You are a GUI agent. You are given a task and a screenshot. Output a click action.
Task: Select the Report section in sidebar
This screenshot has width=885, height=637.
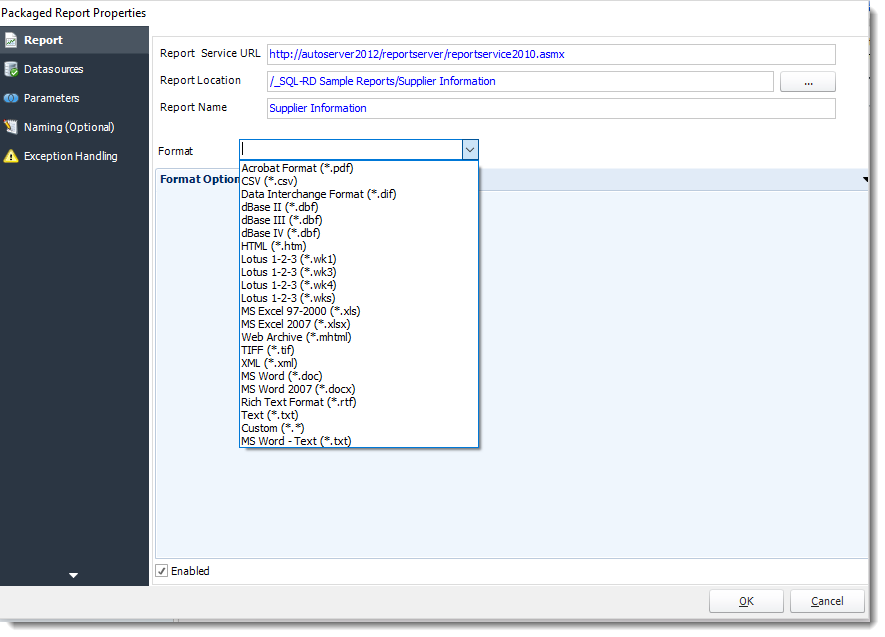40,40
